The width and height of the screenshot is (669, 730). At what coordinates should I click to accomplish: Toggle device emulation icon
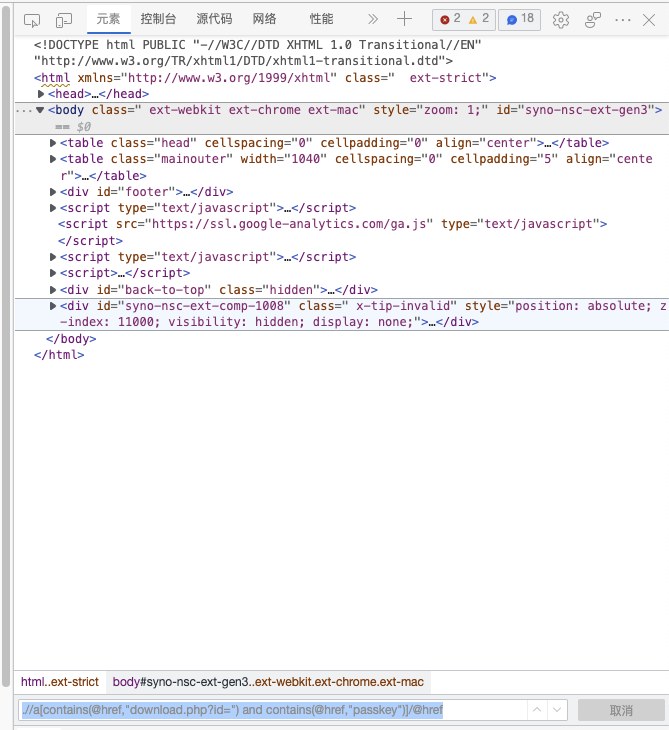click(x=64, y=19)
